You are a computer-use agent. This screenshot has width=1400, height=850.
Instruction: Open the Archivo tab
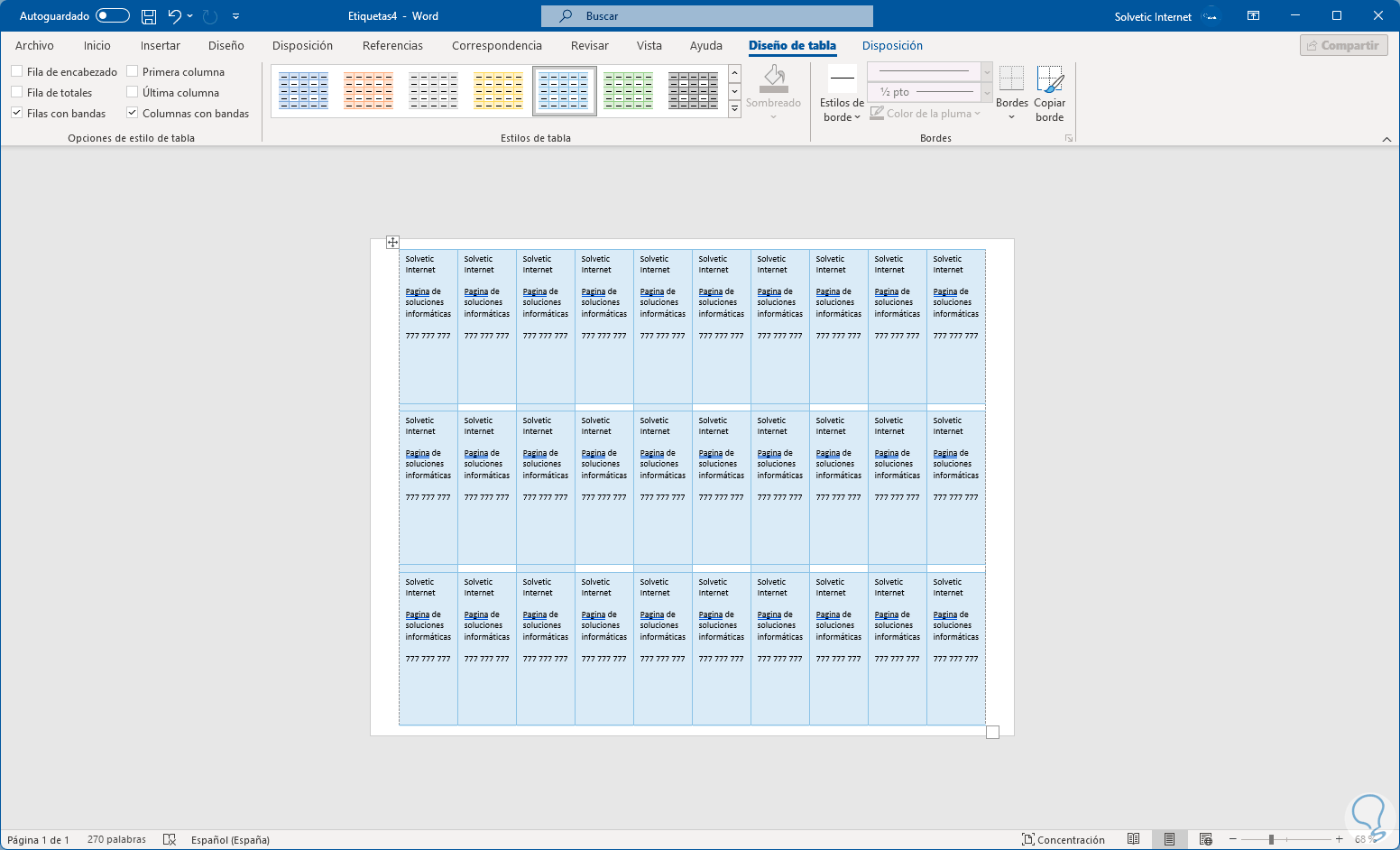pyautogui.click(x=34, y=45)
